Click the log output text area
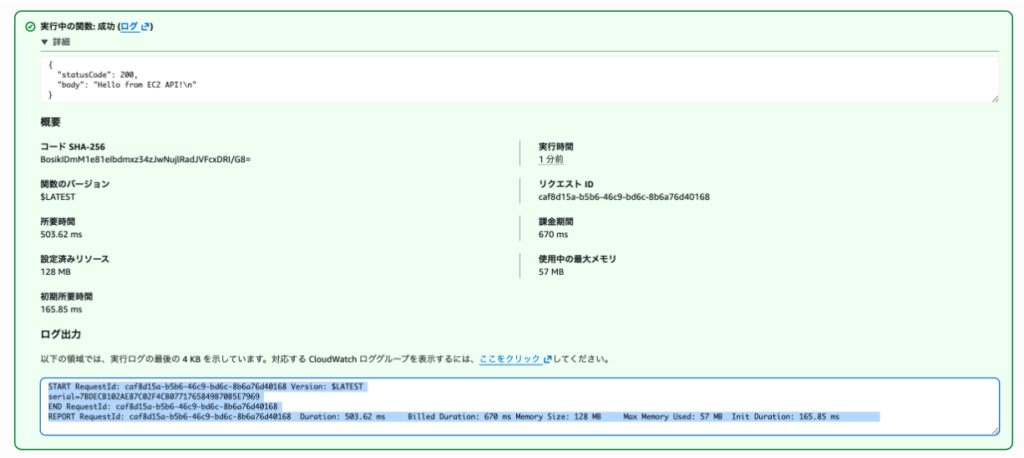Image resolution: width=1024 pixels, height=458 pixels. 519,406
